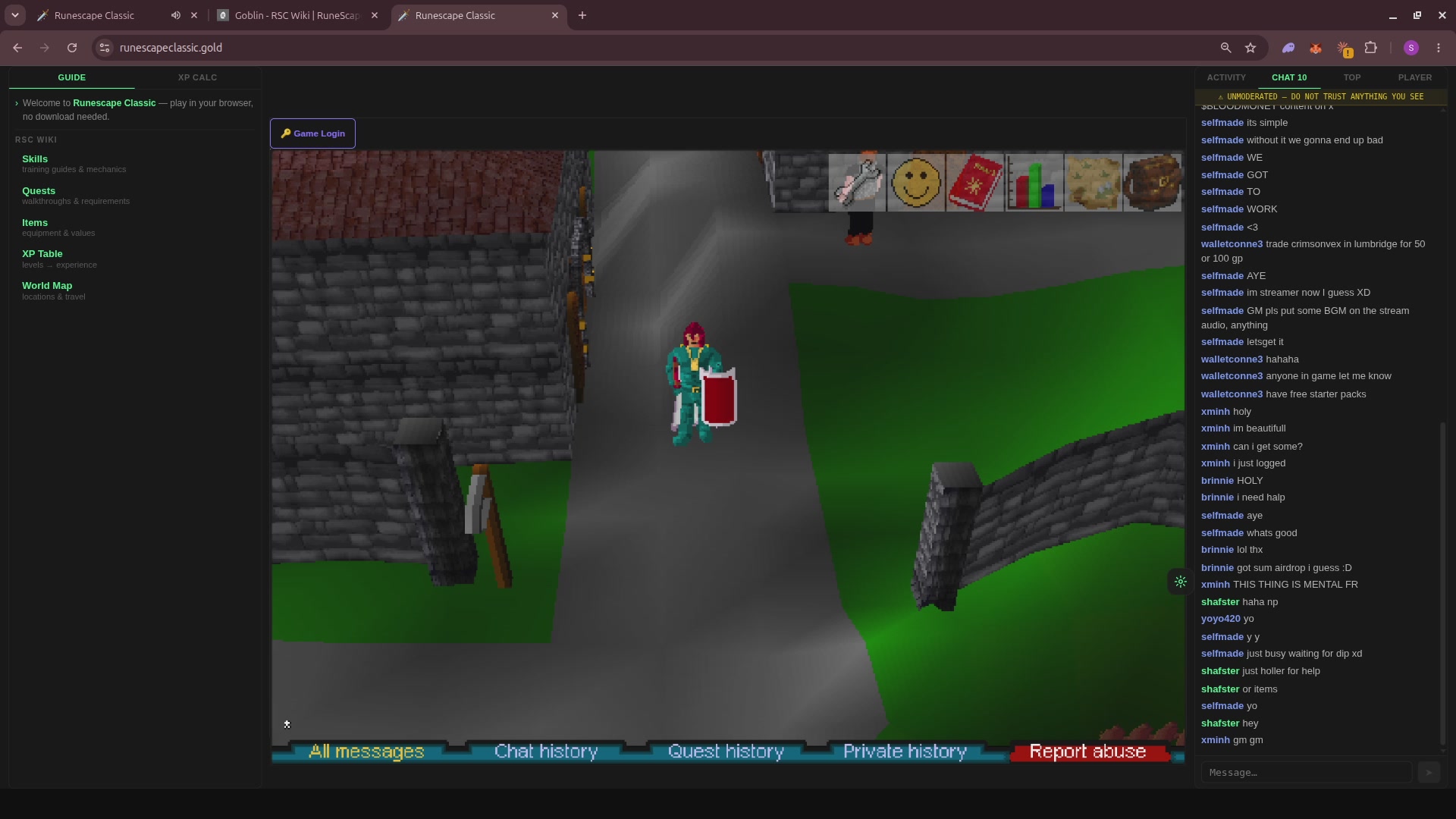
Task: Close the active Runescape Classic tab
Action: pyautogui.click(x=555, y=15)
